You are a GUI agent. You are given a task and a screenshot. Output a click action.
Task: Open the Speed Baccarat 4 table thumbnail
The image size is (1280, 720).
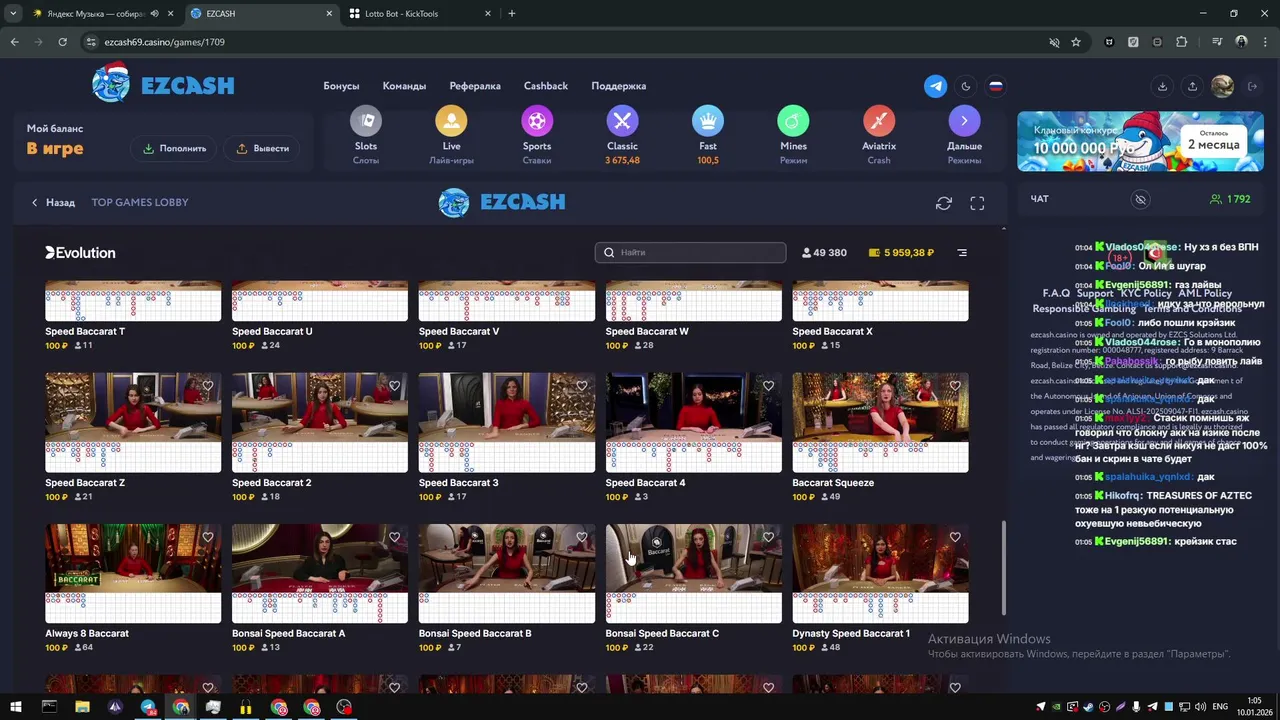[x=693, y=422]
